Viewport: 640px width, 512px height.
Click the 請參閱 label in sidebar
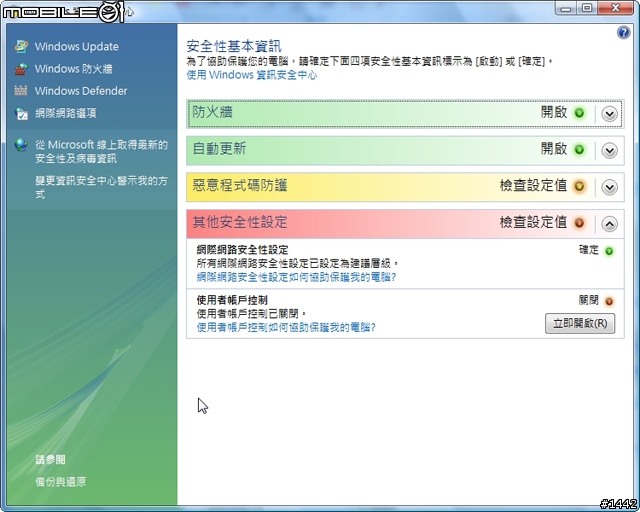(50, 460)
